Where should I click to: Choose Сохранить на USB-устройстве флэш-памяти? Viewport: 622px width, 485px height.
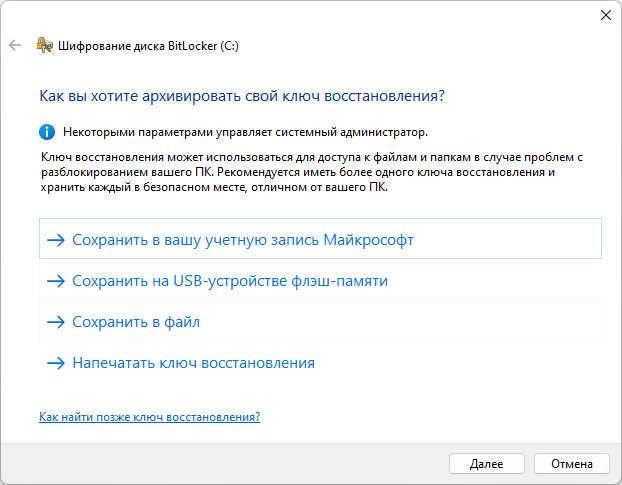tap(320, 281)
